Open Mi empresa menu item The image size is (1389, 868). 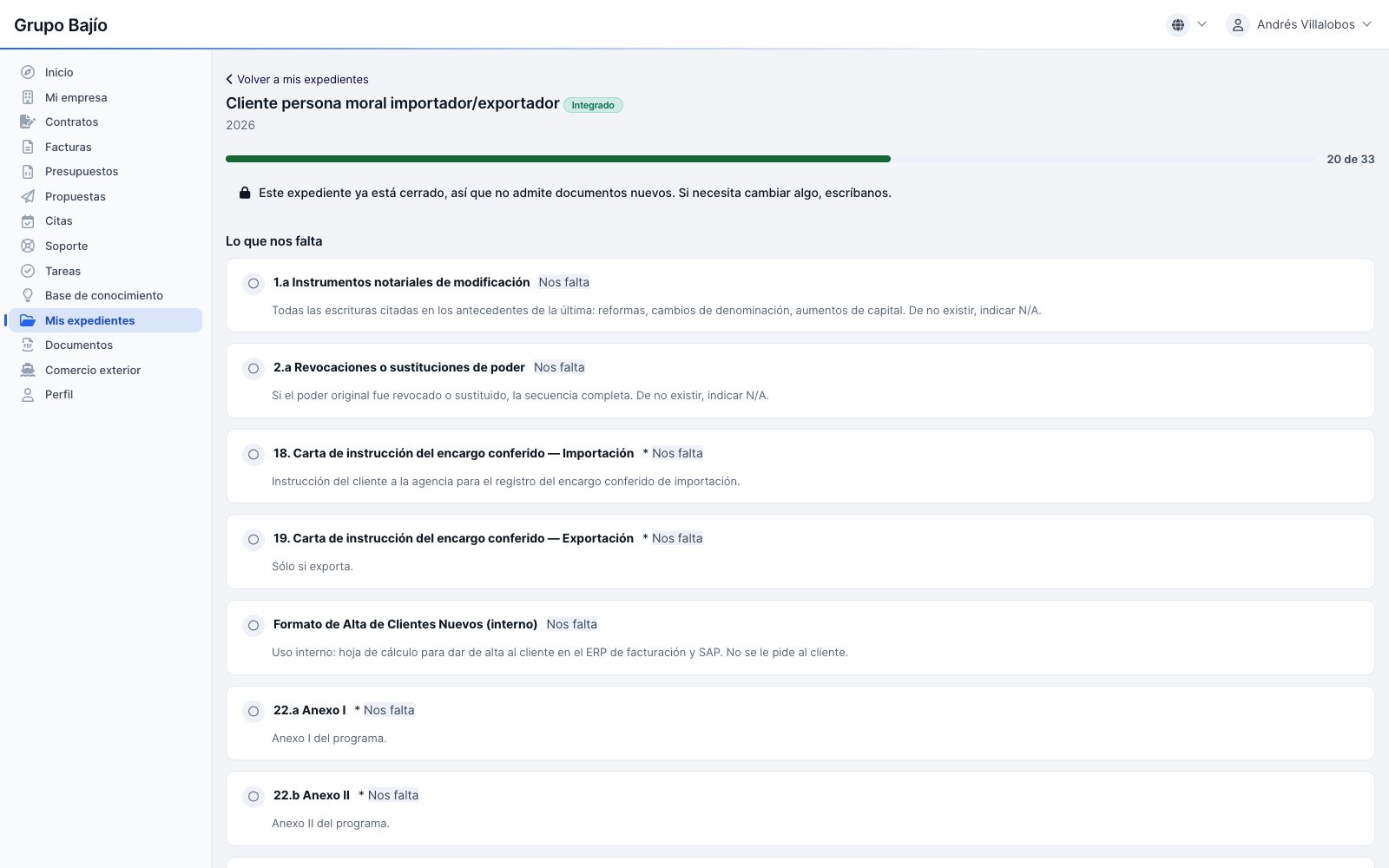point(105,97)
